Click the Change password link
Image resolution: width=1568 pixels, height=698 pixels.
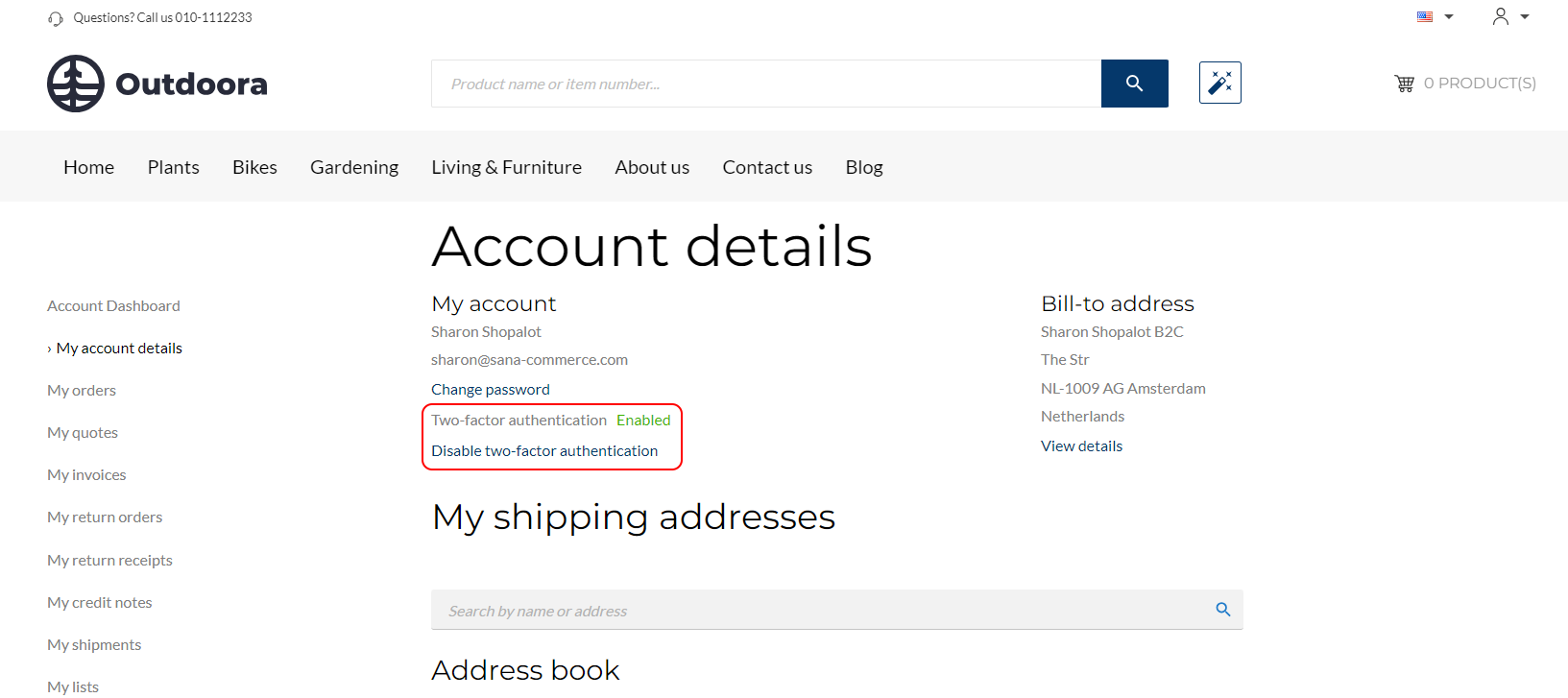[491, 390]
